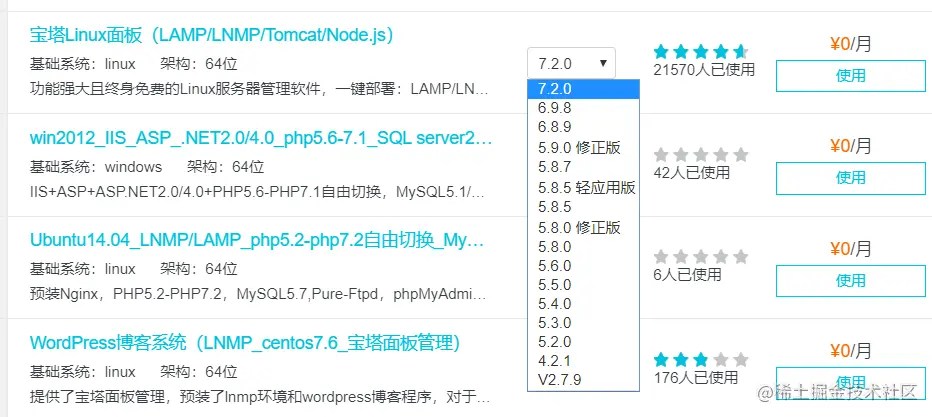
Task: Choose version 6.9.8 from the list
Action: 583,108
